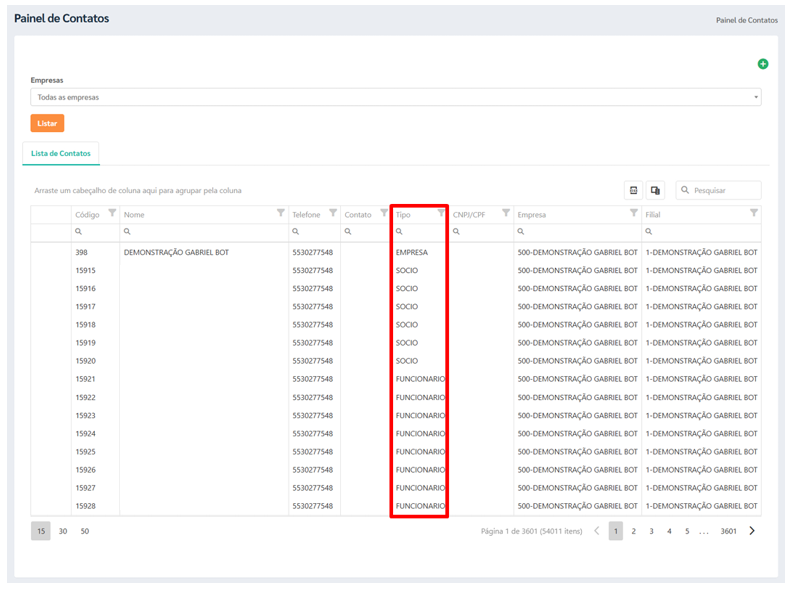The width and height of the screenshot is (789, 589).
Task: Open the column chooser icon button
Action: click(655, 190)
